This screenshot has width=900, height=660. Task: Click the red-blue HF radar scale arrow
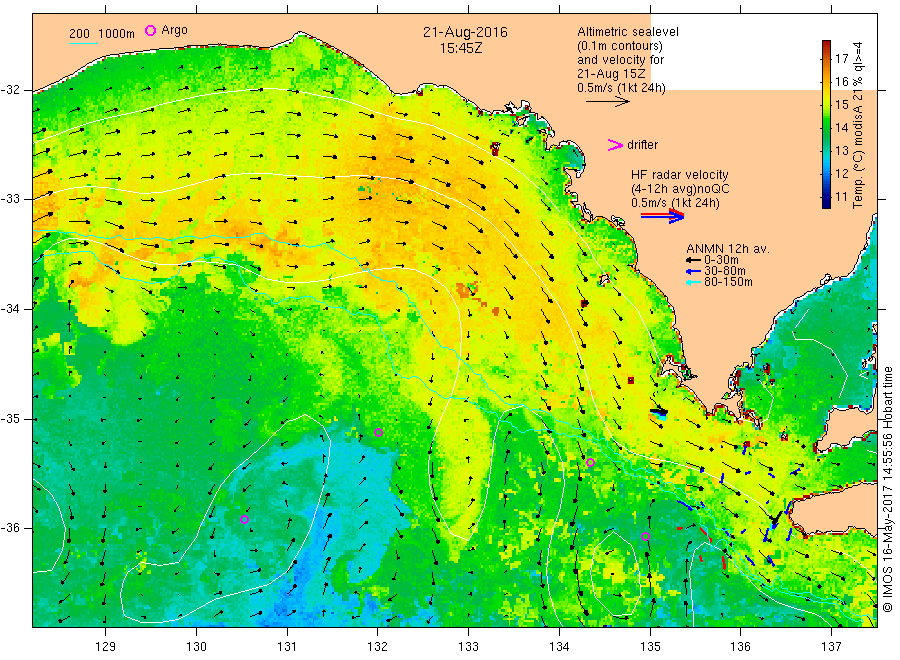(x=662, y=216)
